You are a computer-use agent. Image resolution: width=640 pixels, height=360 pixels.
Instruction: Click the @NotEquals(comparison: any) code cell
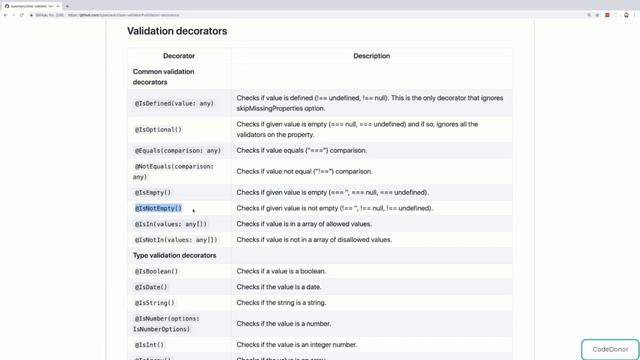click(173, 171)
